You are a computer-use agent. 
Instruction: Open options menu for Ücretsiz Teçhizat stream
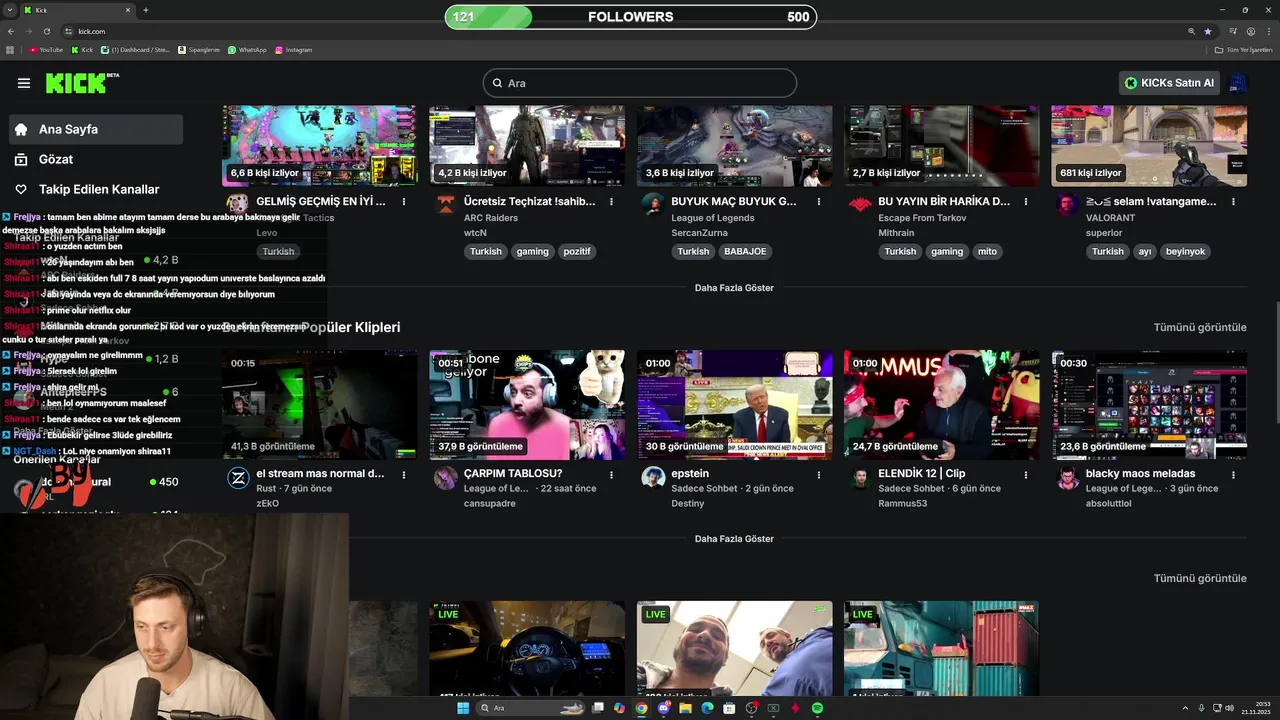point(611,201)
